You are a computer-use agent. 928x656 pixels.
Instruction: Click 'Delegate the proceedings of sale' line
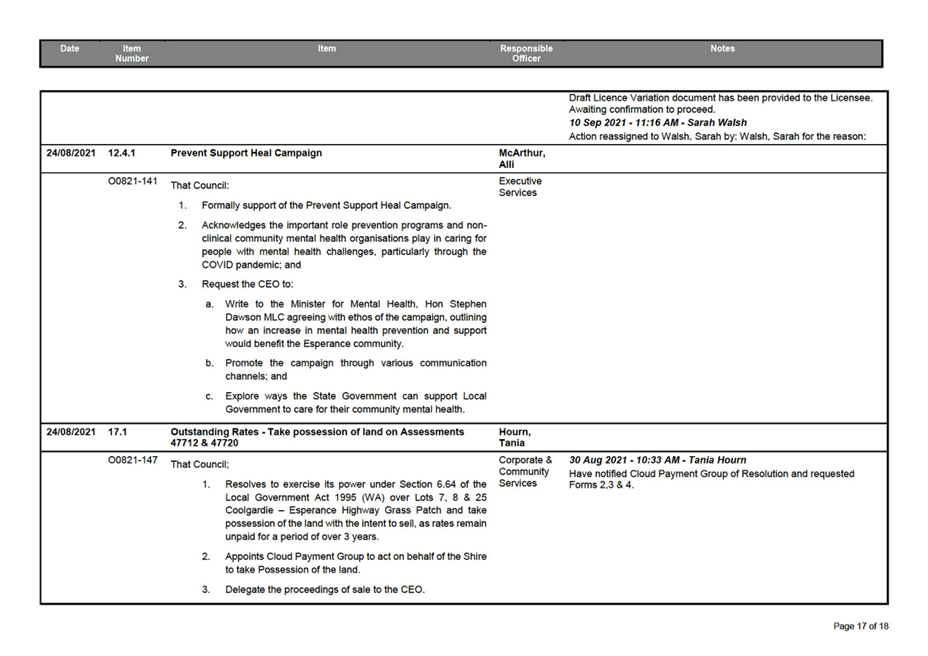[x=326, y=590]
